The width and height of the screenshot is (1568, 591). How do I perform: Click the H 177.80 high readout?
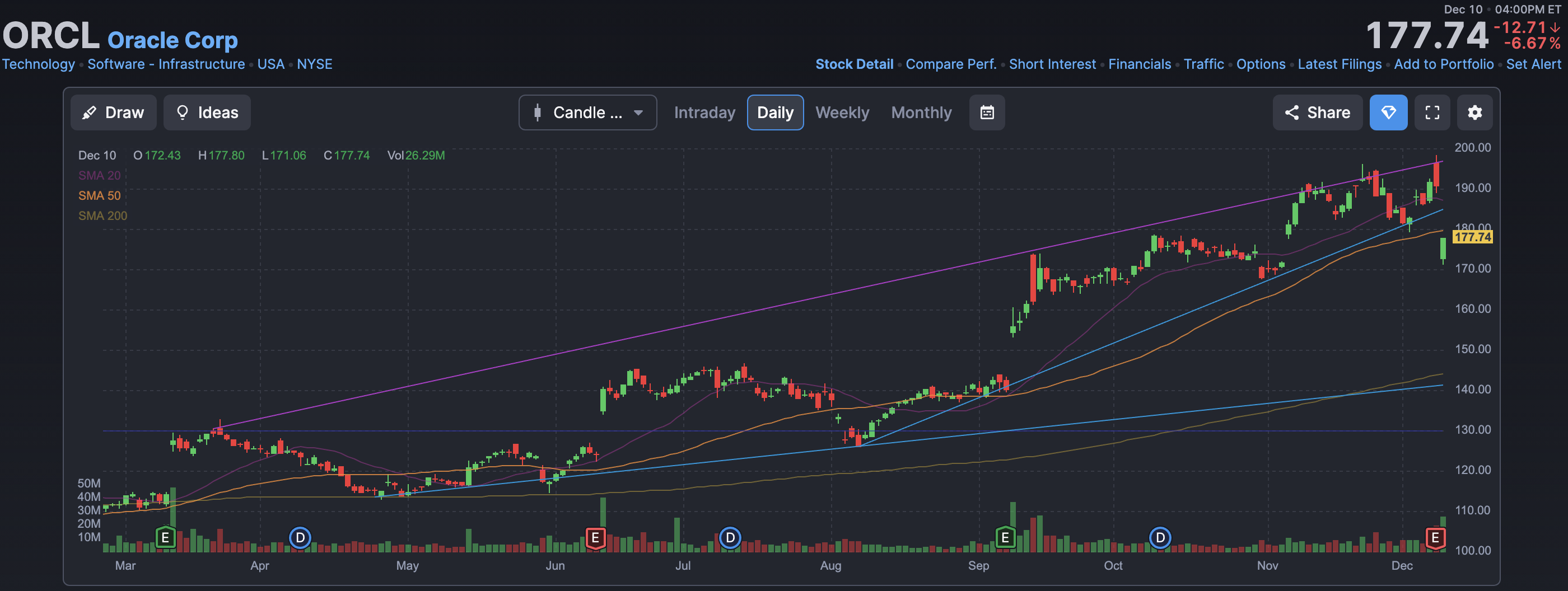point(221,155)
